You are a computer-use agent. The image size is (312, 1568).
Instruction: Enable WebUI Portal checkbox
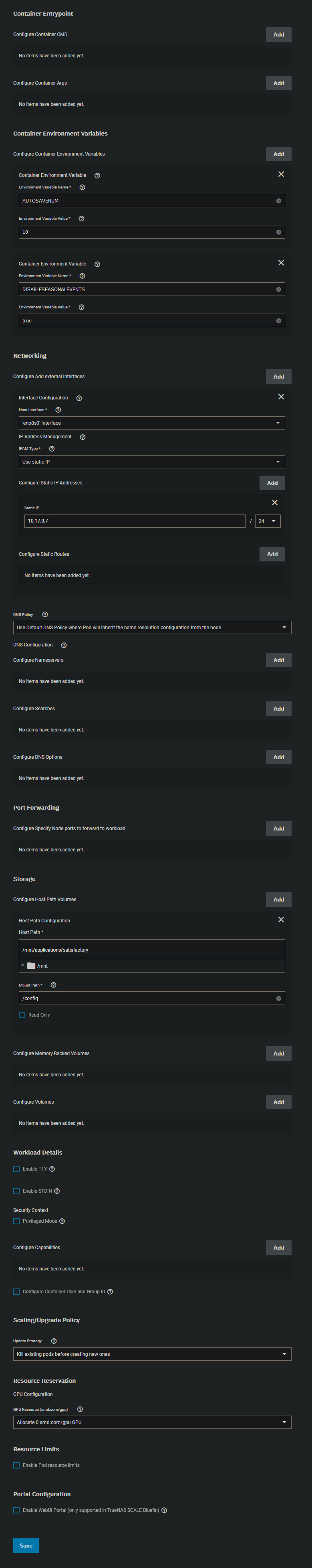pos(16,1509)
